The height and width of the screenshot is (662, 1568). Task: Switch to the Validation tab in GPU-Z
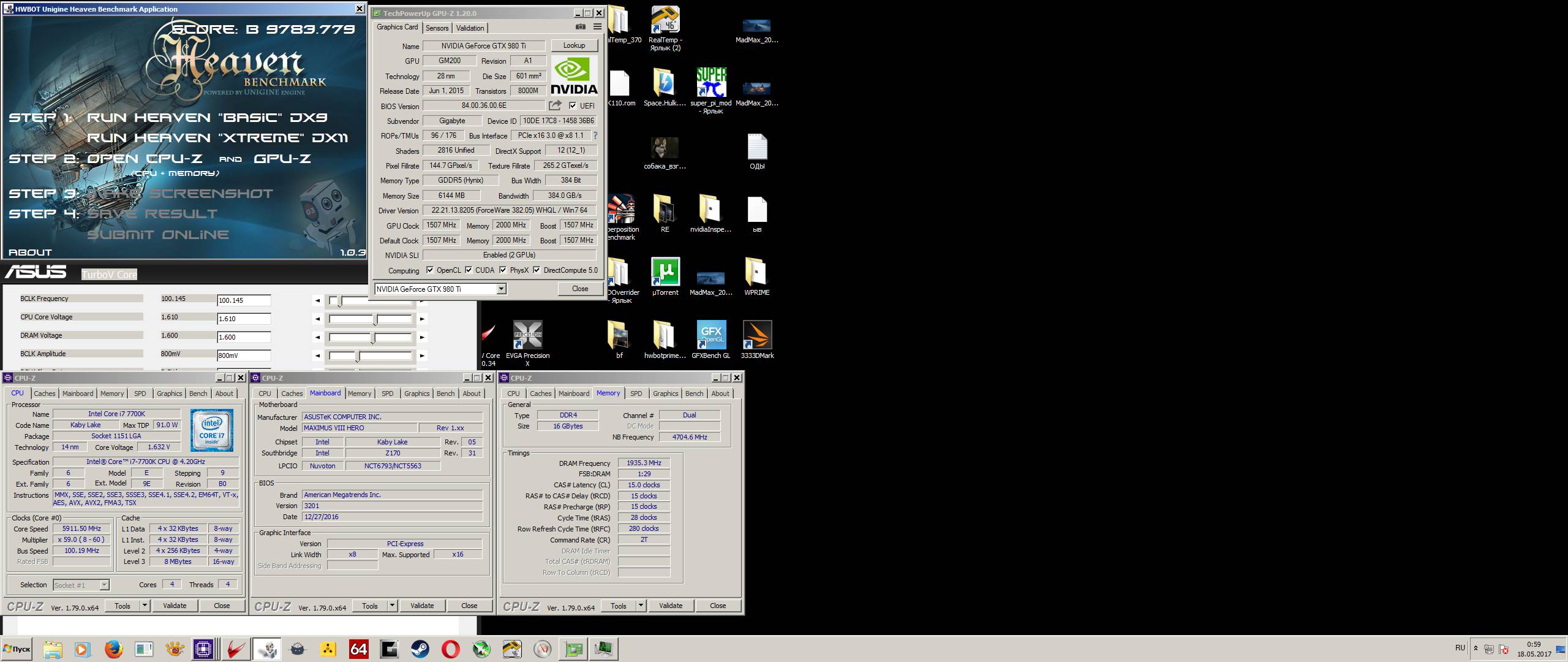coord(470,28)
